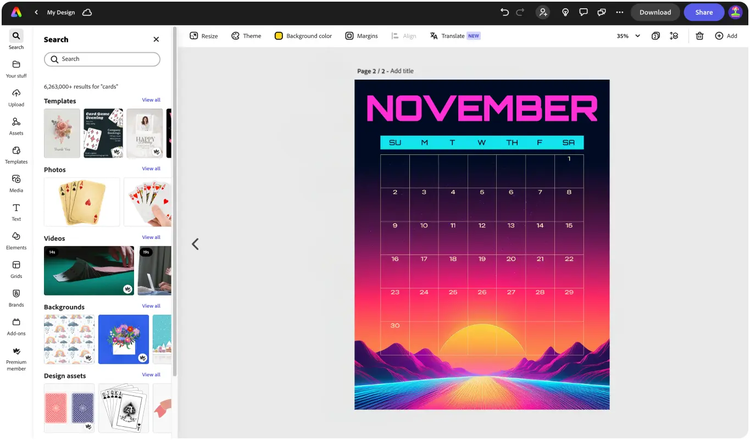This screenshot has width=750, height=440.
Task: Open the user profile avatar
Action: point(735,12)
